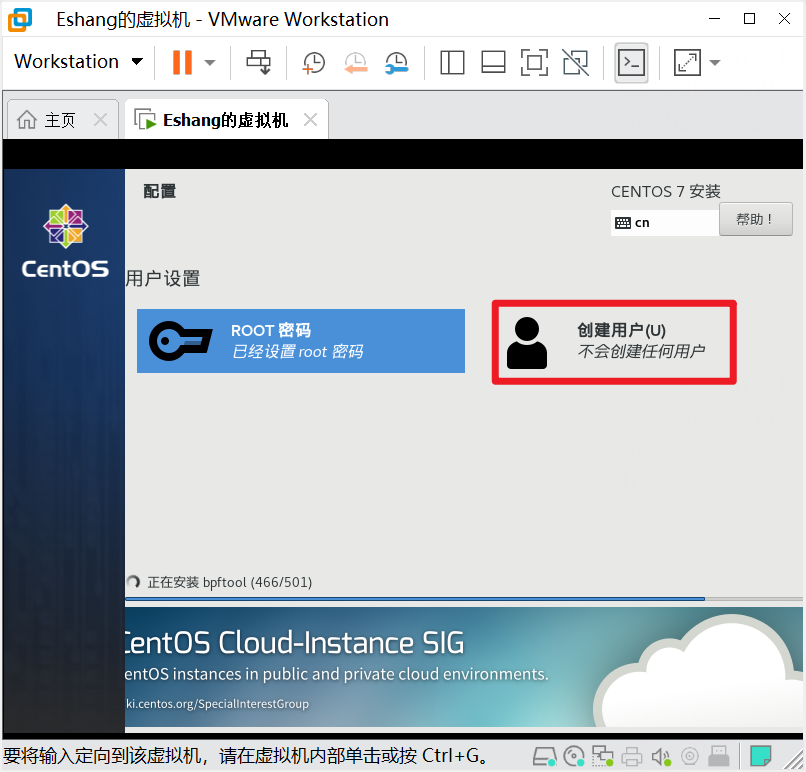Open the snapshot manager
This screenshot has width=806, height=772.
tap(396, 63)
